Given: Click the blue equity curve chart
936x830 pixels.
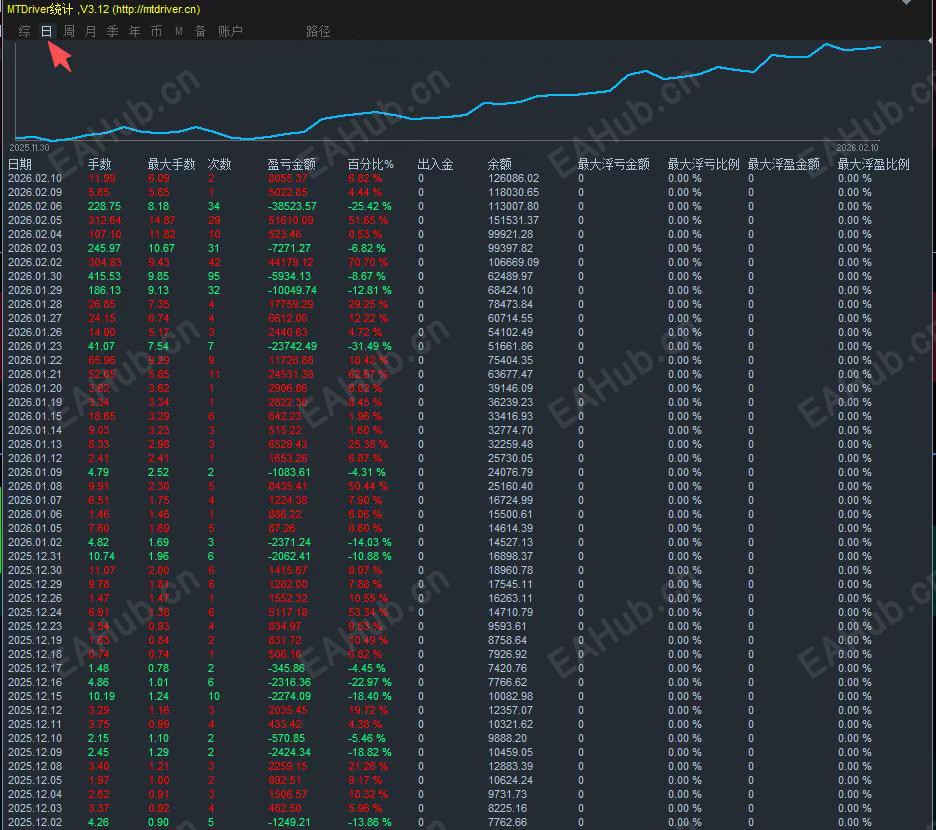Looking at the screenshot, I should click(x=448, y=93).
